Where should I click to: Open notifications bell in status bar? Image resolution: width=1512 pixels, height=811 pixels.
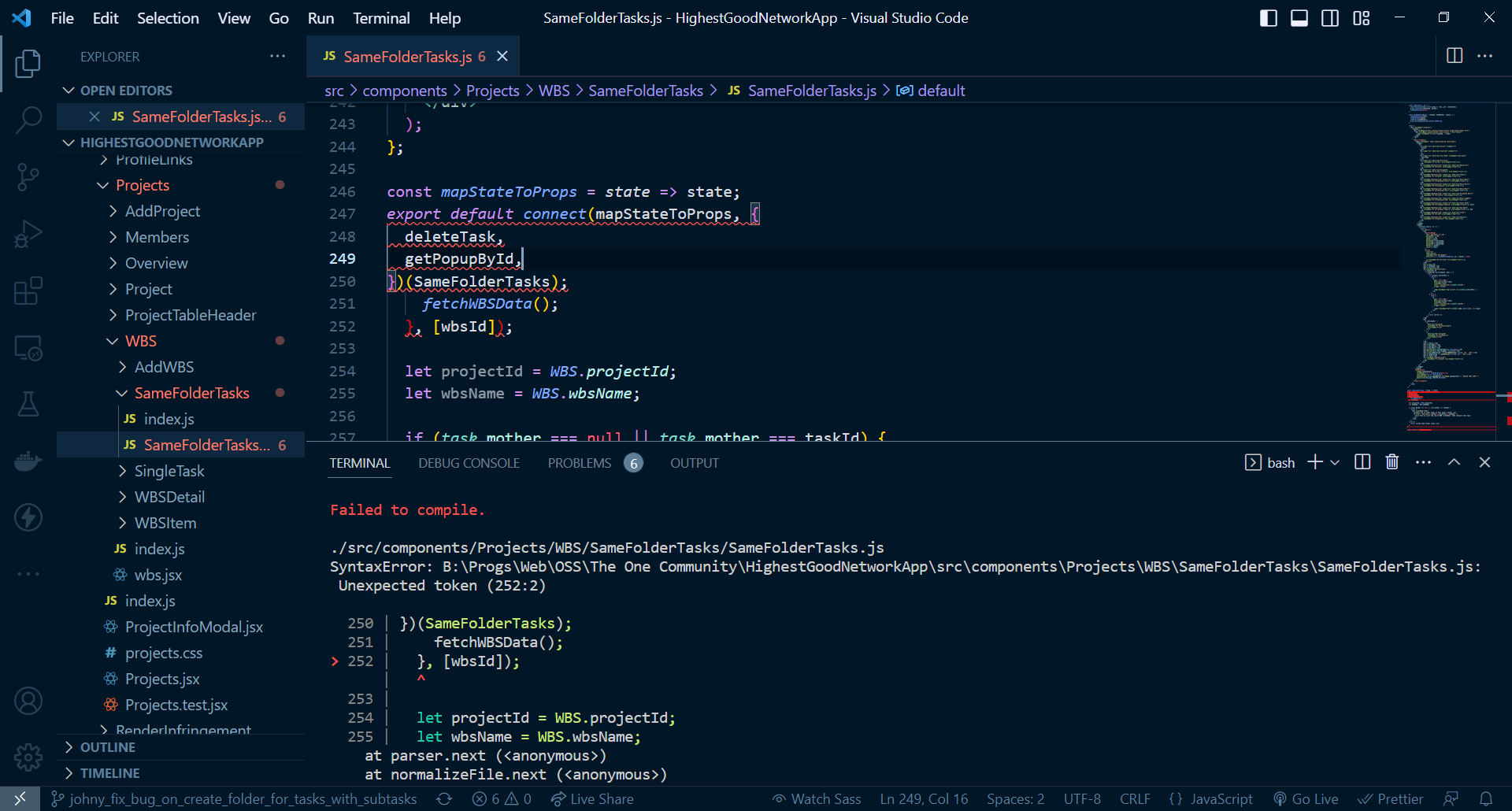coord(1486,799)
